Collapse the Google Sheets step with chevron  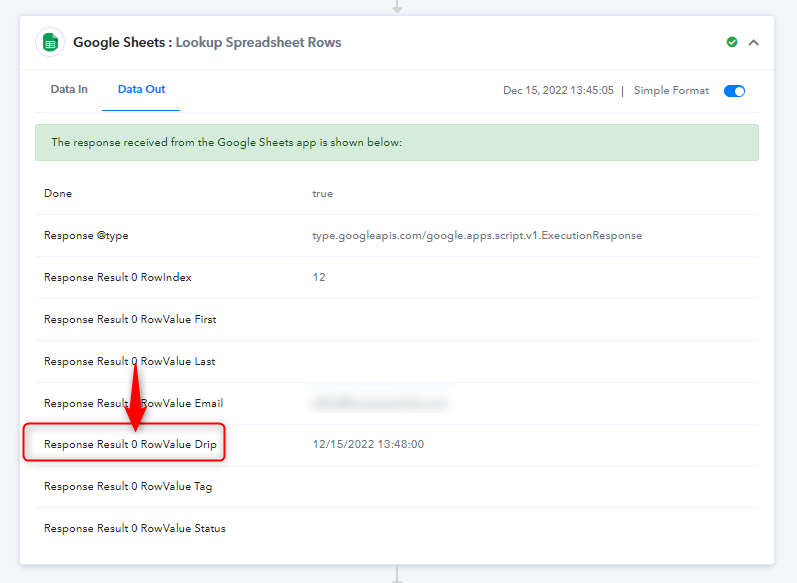(x=754, y=43)
